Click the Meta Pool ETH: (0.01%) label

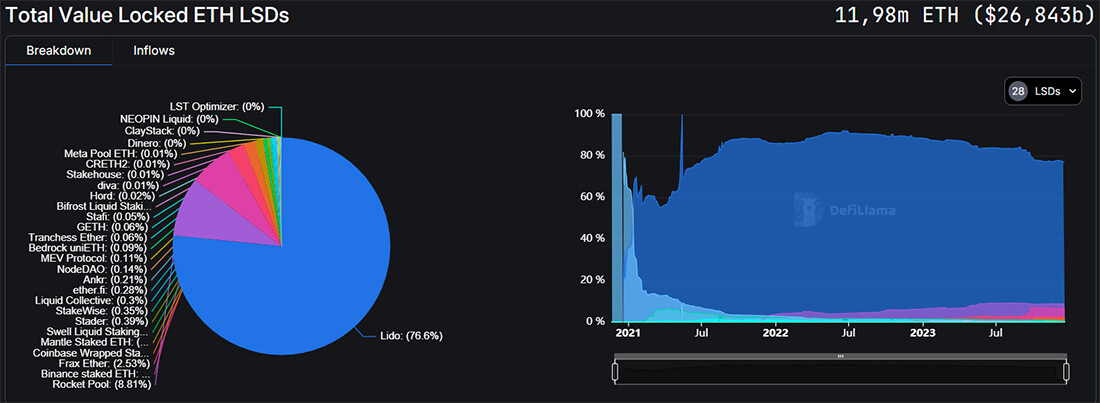(x=121, y=152)
